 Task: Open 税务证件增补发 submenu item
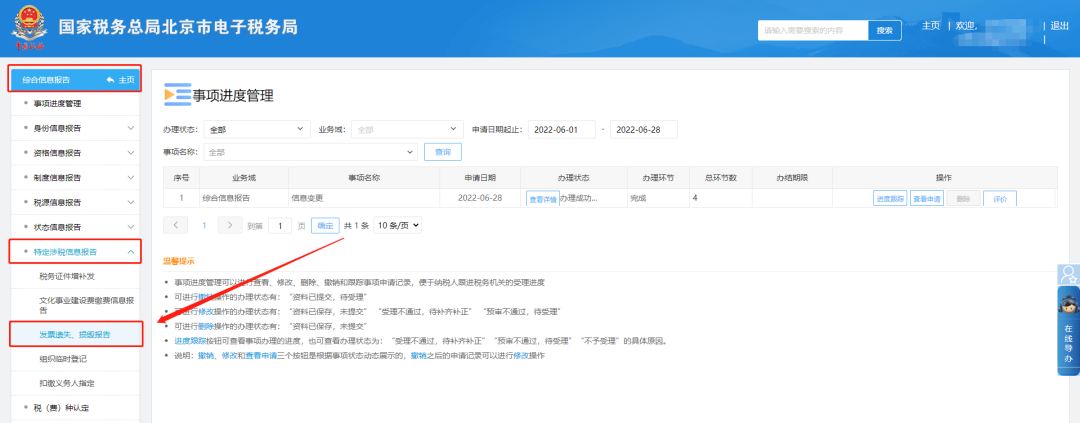coord(67,276)
